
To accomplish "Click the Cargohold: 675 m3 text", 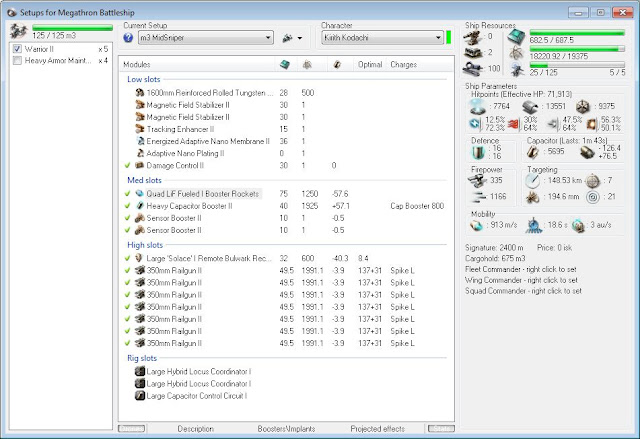I will (495, 258).
